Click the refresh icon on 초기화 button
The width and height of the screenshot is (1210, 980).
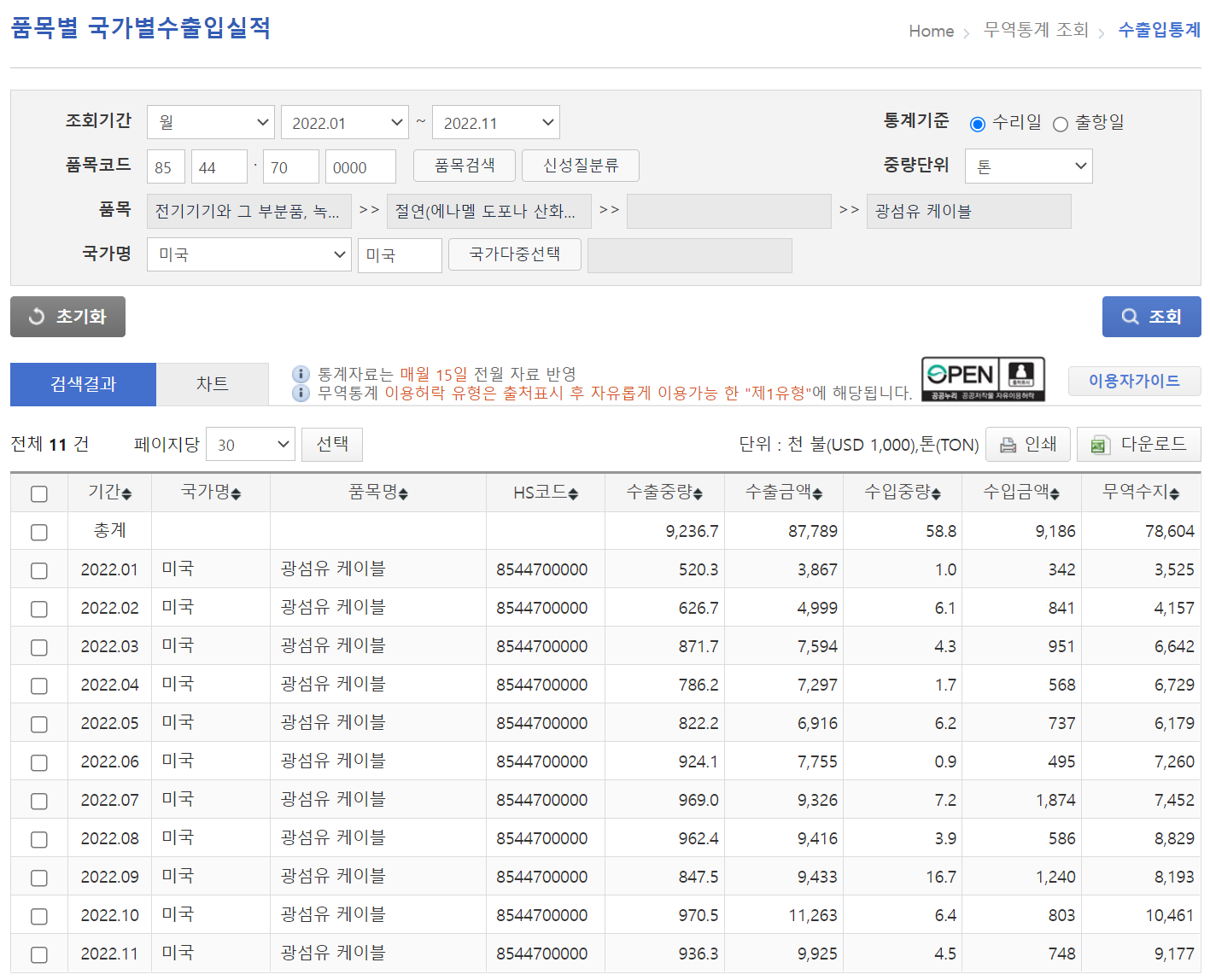pyautogui.click(x=36, y=316)
